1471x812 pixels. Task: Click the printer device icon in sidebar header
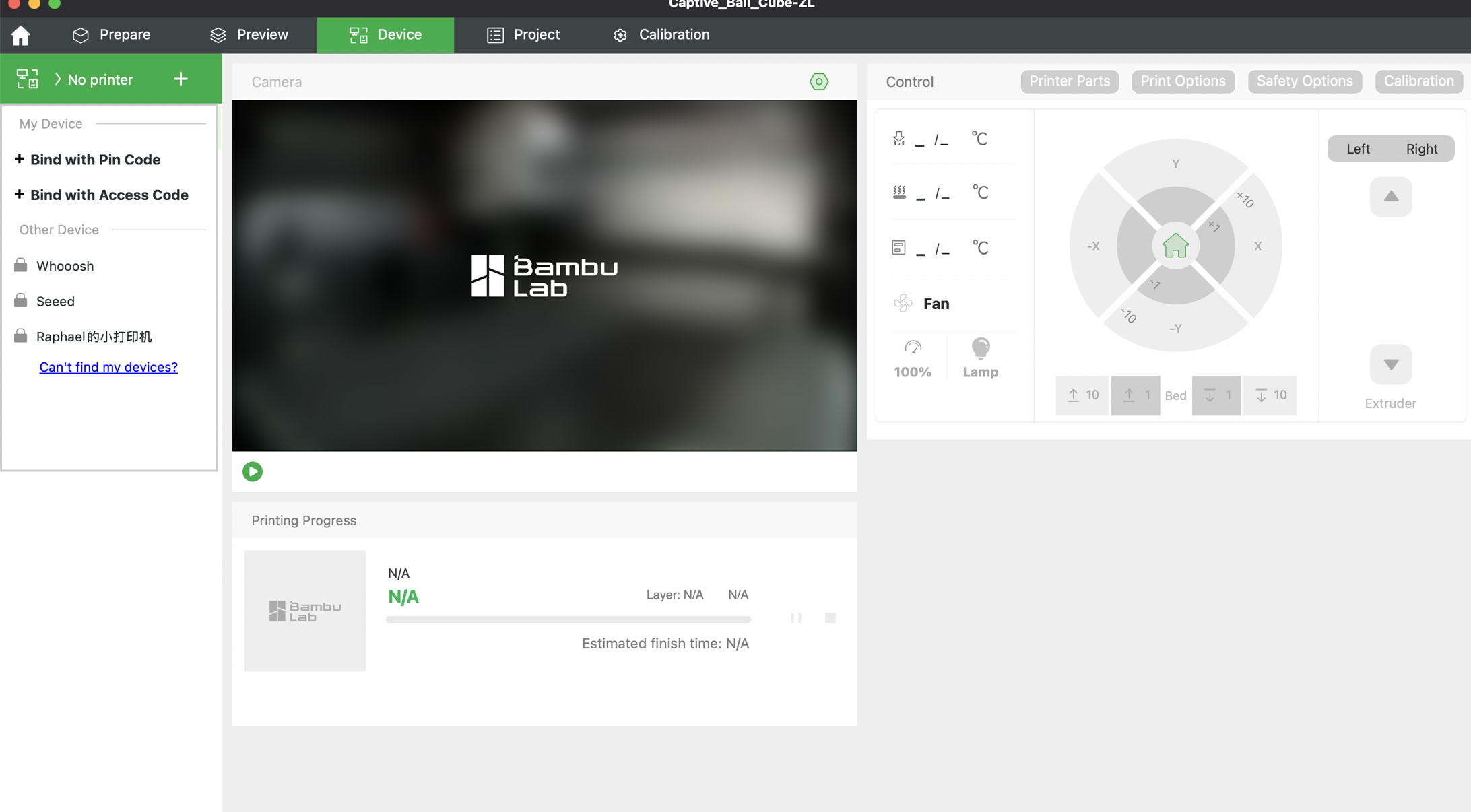click(x=27, y=79)
